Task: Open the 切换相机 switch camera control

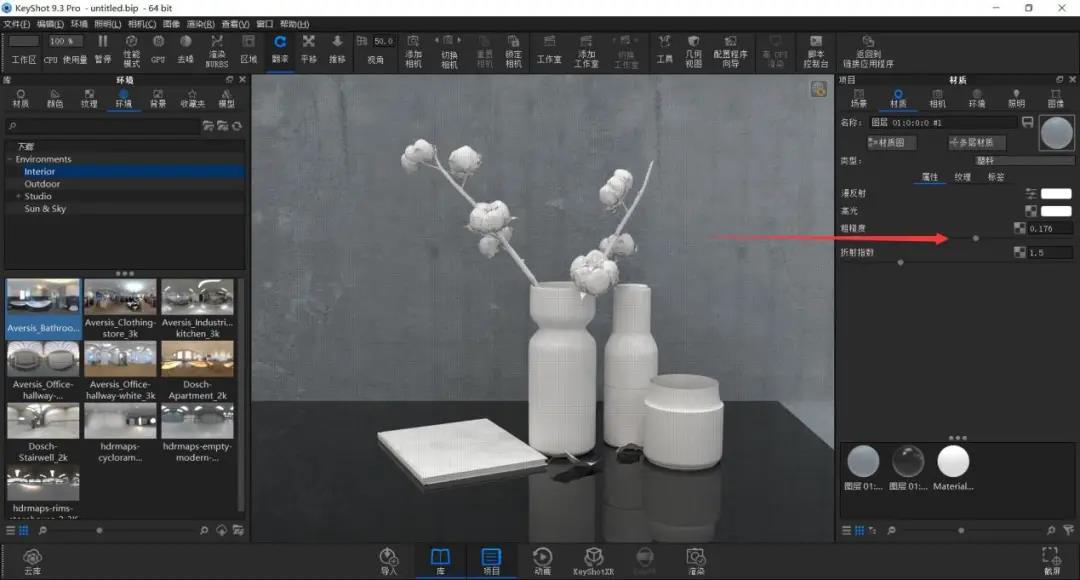Action: pyautogui.click(x=449, y=51)
